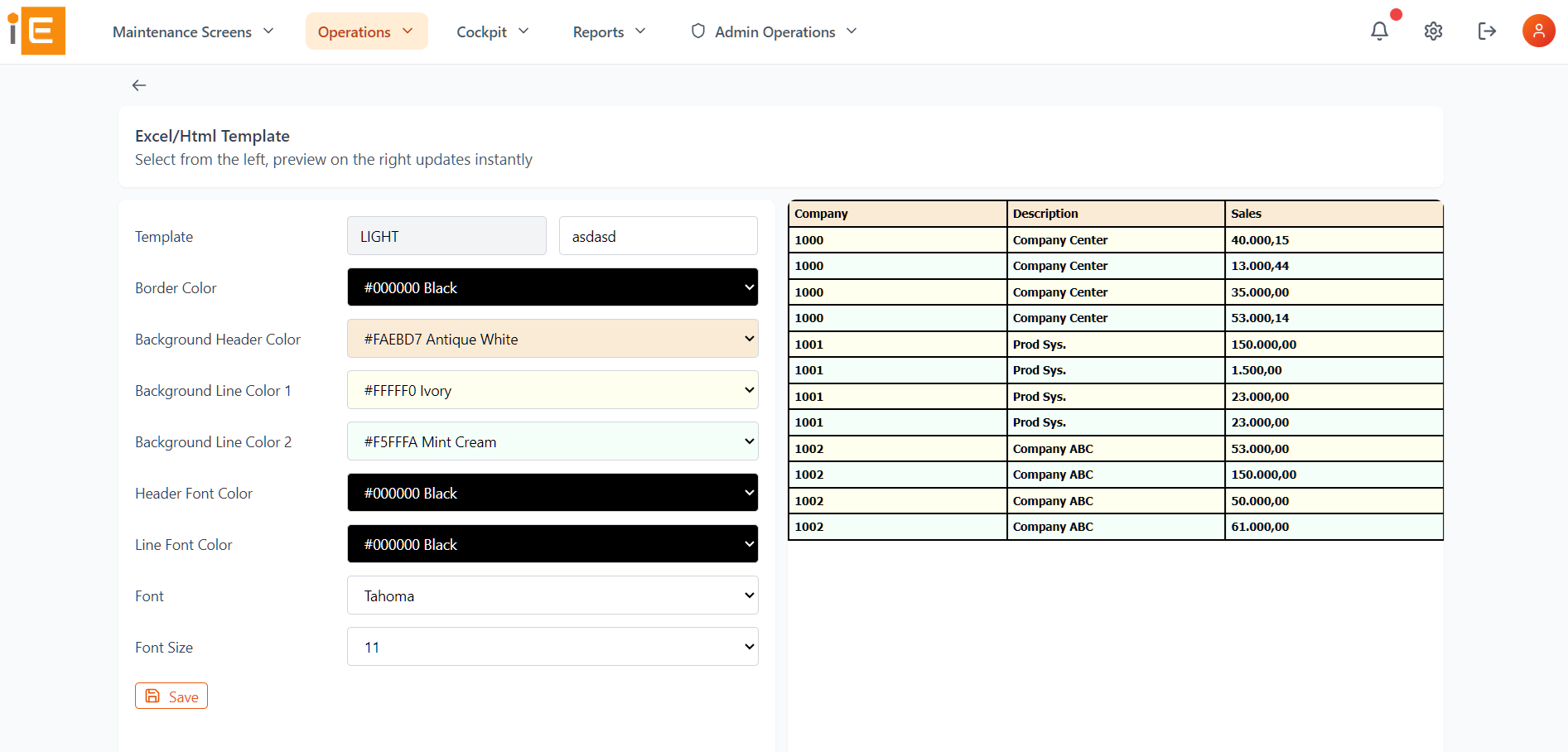Open the notifications bell
The image size is (1568, 752).
click(1379, 30)
